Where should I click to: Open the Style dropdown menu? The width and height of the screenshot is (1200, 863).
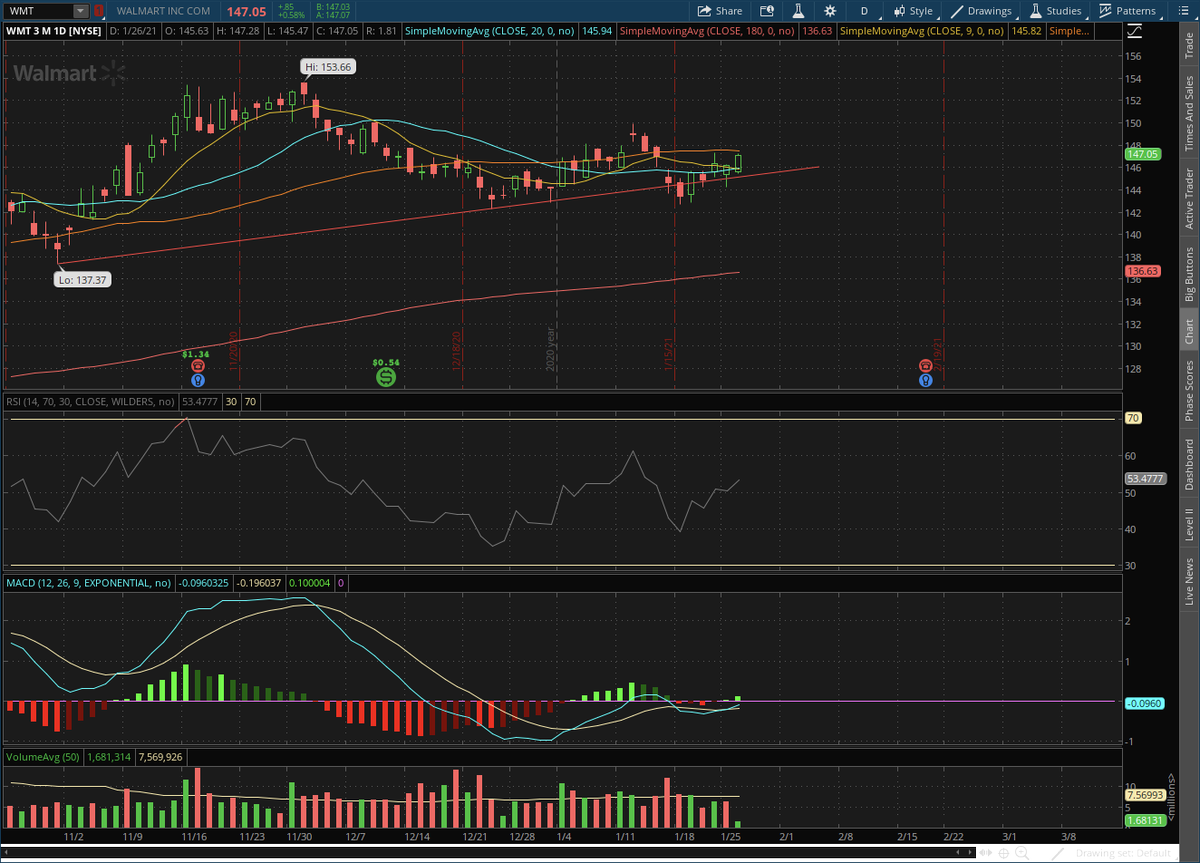coord(912,11)
